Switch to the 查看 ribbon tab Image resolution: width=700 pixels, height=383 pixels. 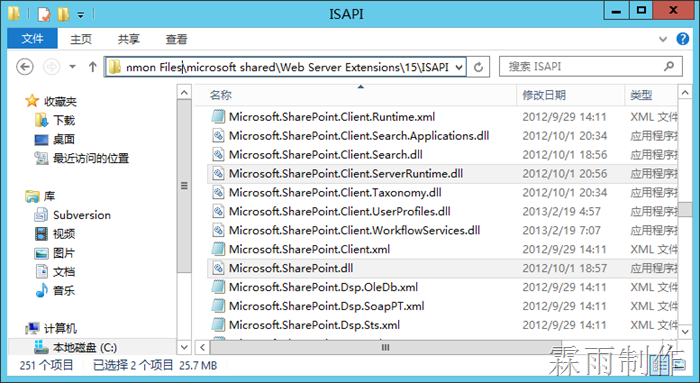pyautogui.click(x=176, y=39)
